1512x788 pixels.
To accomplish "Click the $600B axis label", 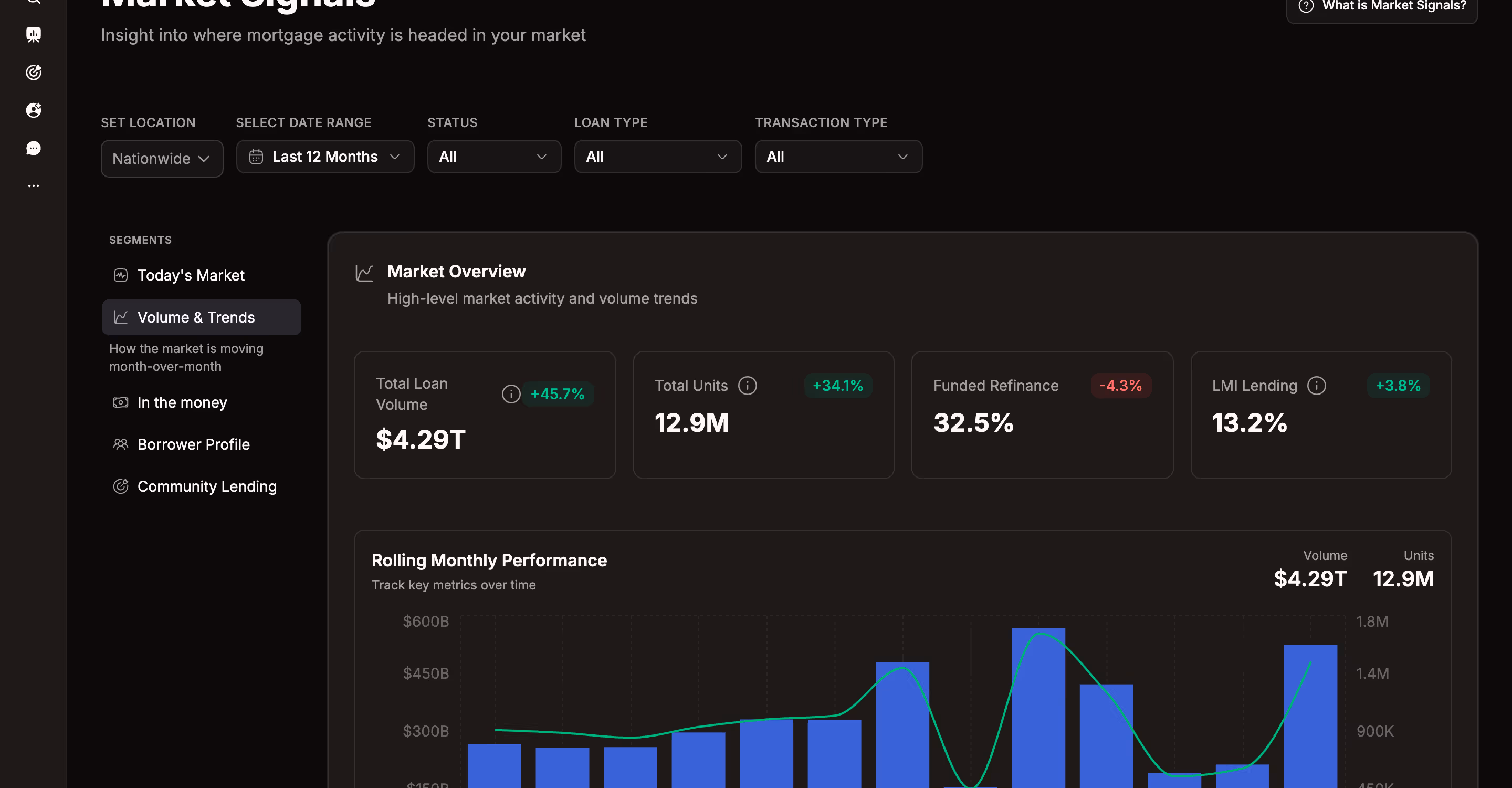I will [x=426, y=621].
